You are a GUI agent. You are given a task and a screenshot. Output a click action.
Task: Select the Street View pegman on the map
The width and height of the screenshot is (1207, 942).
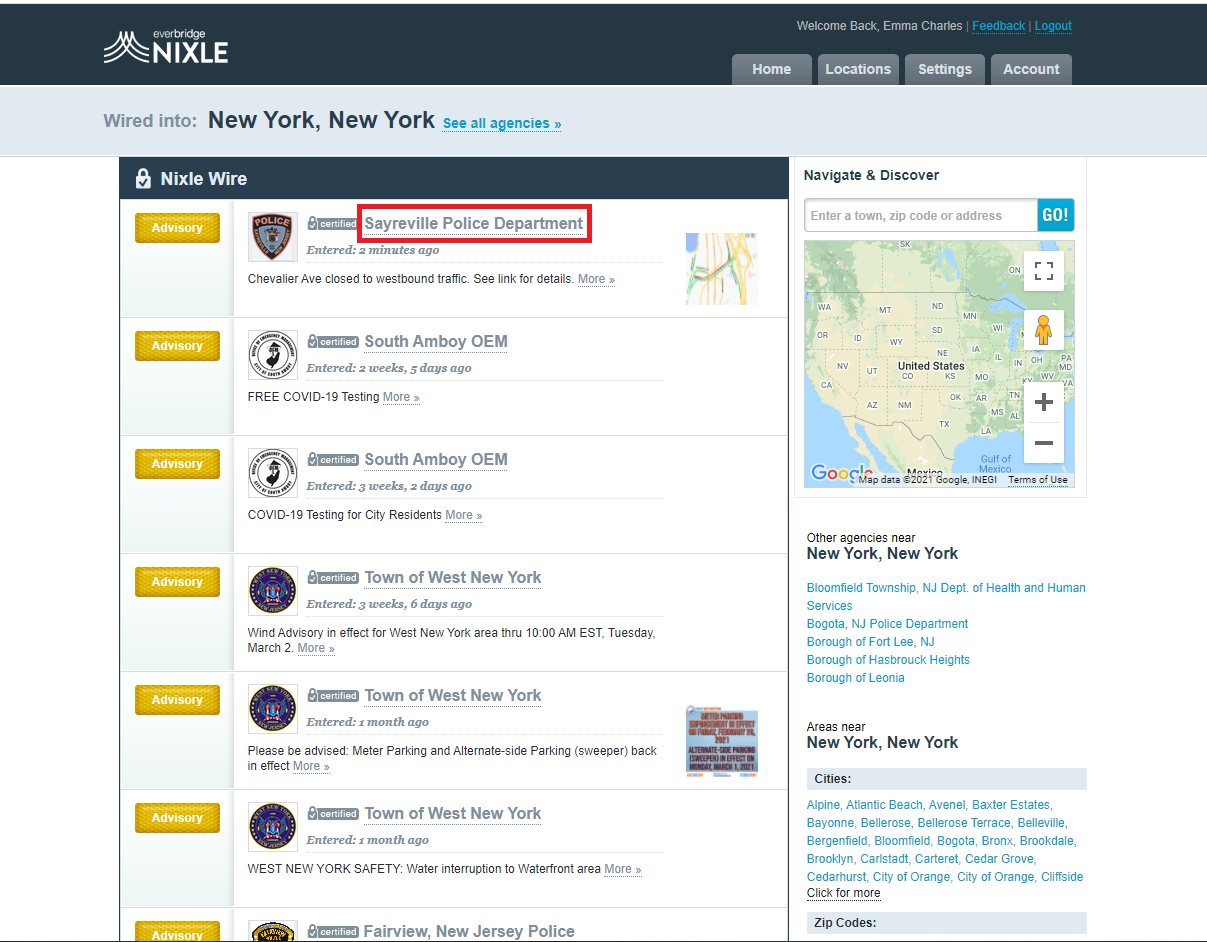pos(1044,330)
